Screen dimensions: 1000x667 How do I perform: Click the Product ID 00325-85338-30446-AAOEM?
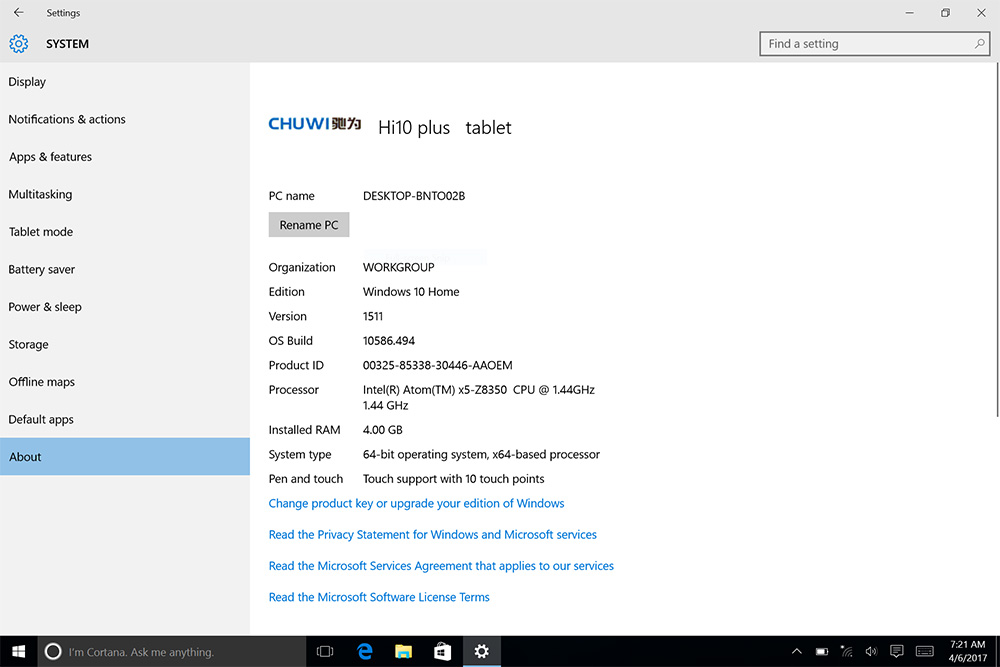point(438,365)
